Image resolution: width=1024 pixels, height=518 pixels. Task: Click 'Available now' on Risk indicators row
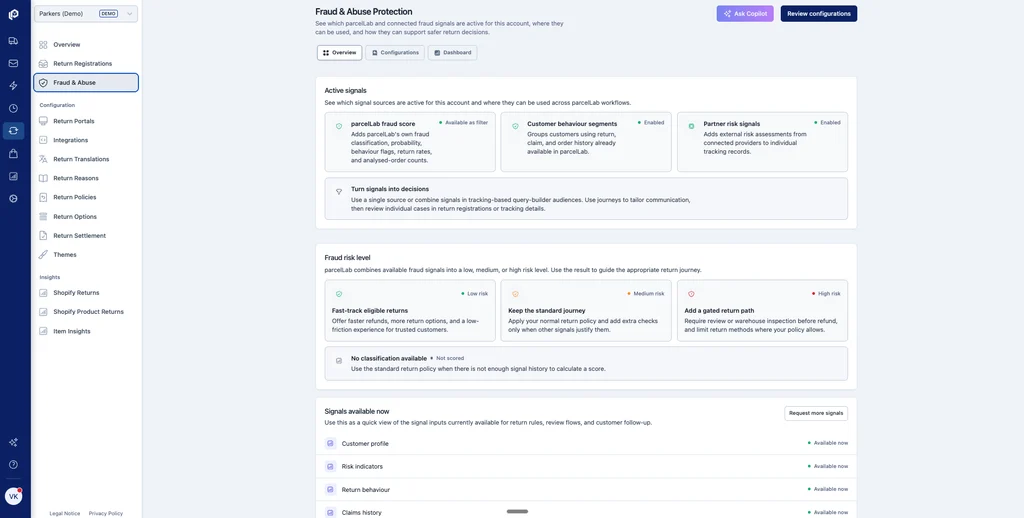tap(831, 466)
